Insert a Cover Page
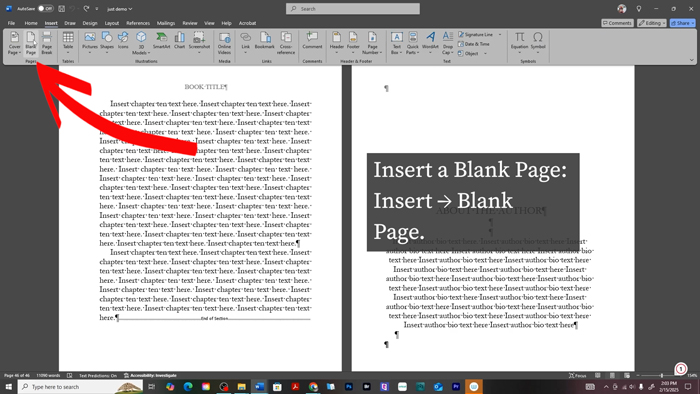This screenshot has height=394, width=700. click(15, 43)
